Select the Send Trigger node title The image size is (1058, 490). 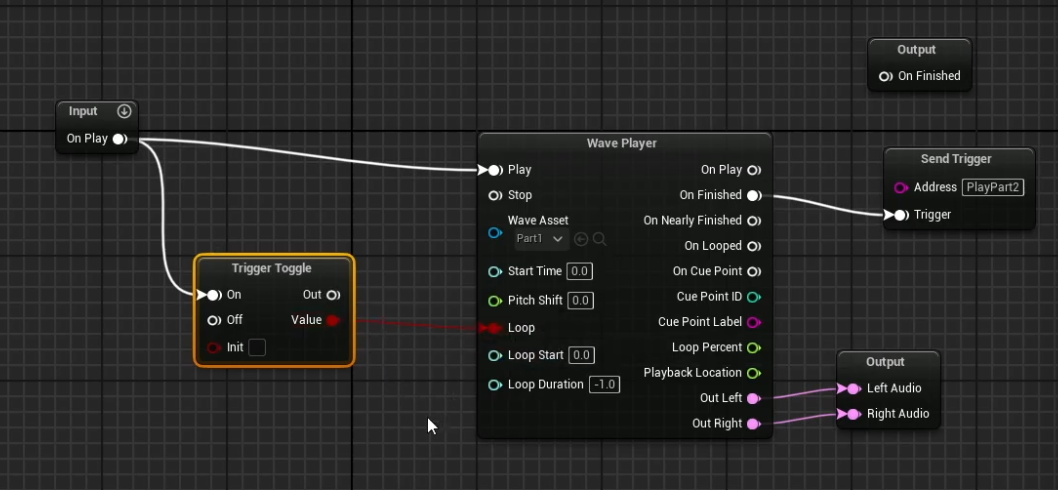pyautogui.click(x=956, y=159)
